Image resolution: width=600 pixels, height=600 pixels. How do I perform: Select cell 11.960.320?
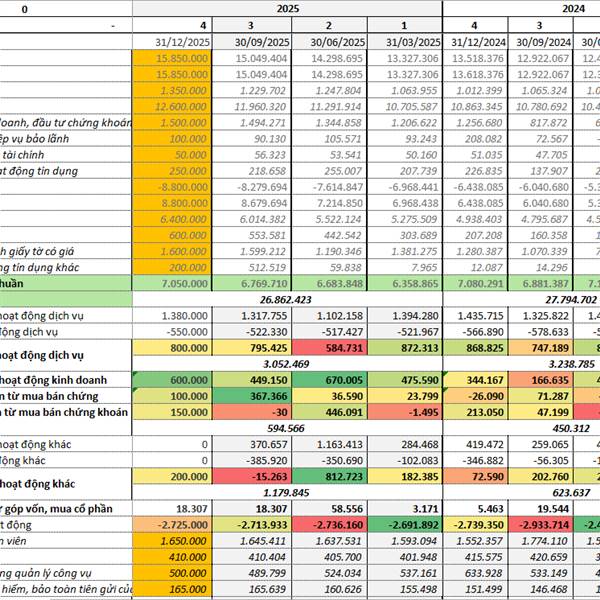[x=252, y=106]
